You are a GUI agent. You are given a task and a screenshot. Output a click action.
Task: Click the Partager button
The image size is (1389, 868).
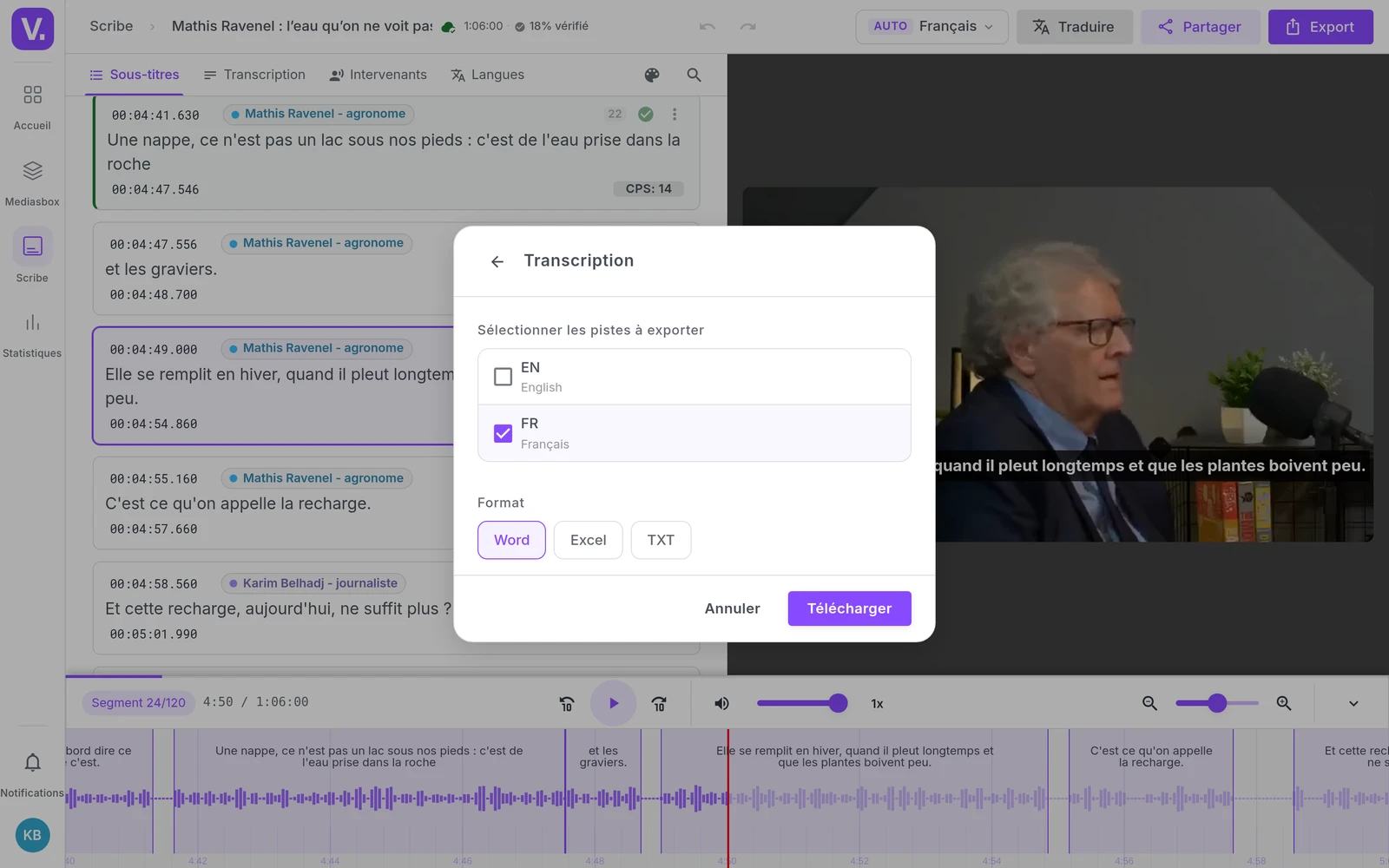tap(1200, 27)
